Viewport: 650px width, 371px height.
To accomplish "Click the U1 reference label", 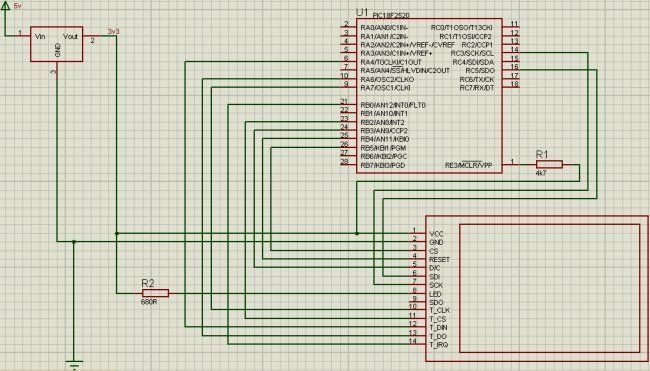I will coord(362,13).
